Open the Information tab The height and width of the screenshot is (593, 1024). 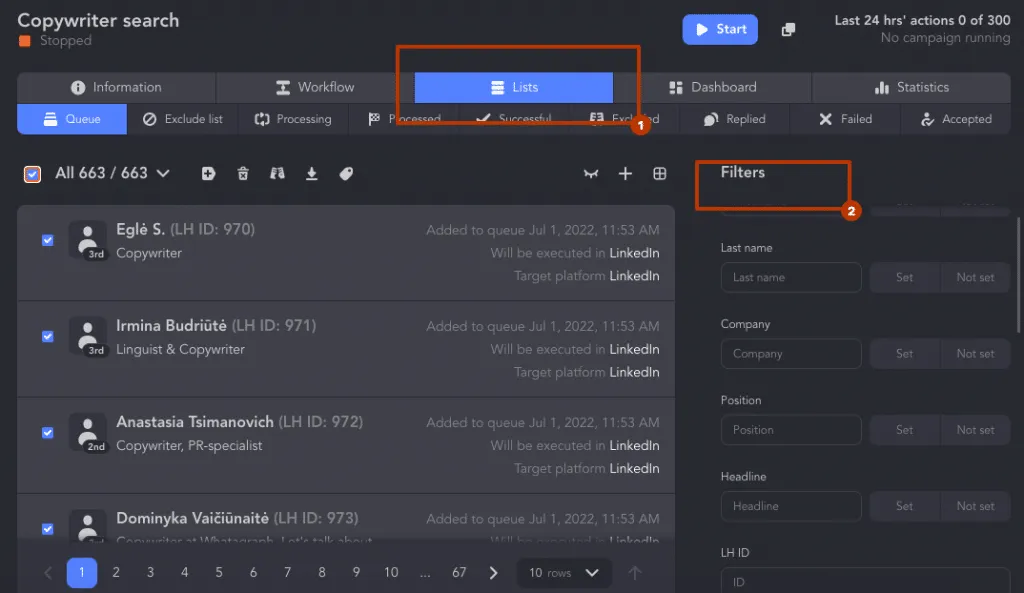click(116, 87)
